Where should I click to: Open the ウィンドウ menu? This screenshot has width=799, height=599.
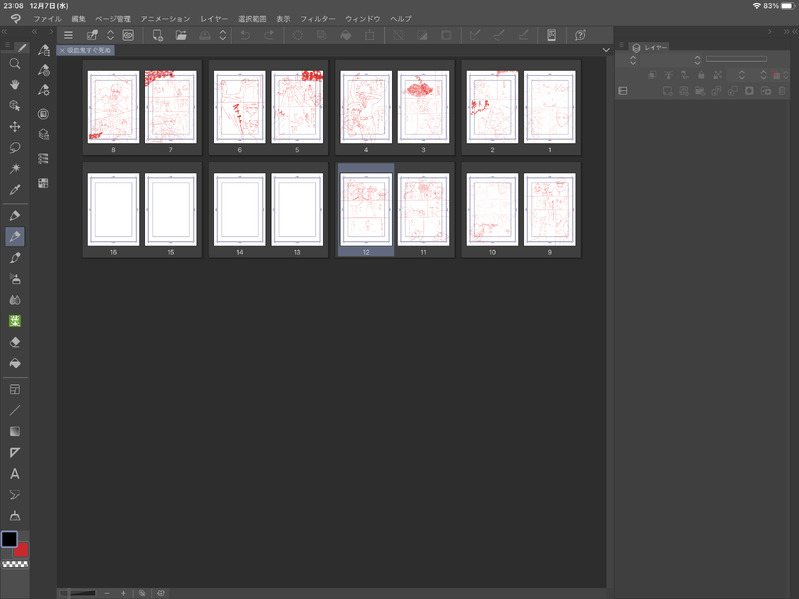[x=363, y=19]
